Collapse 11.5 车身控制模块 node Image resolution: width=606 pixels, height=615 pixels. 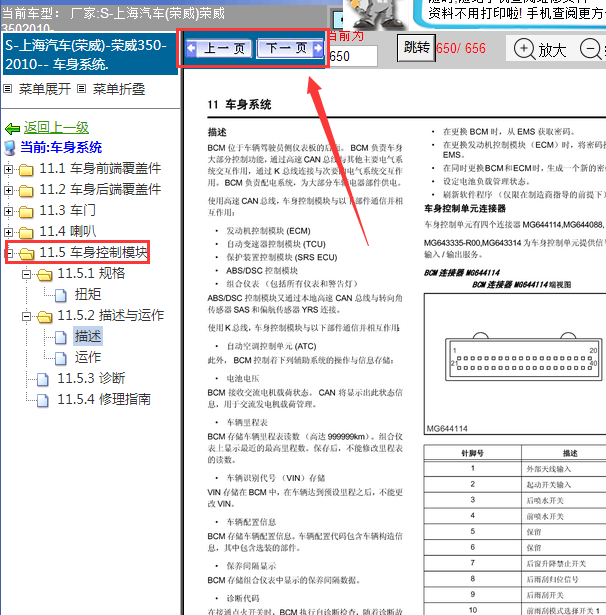9,253
